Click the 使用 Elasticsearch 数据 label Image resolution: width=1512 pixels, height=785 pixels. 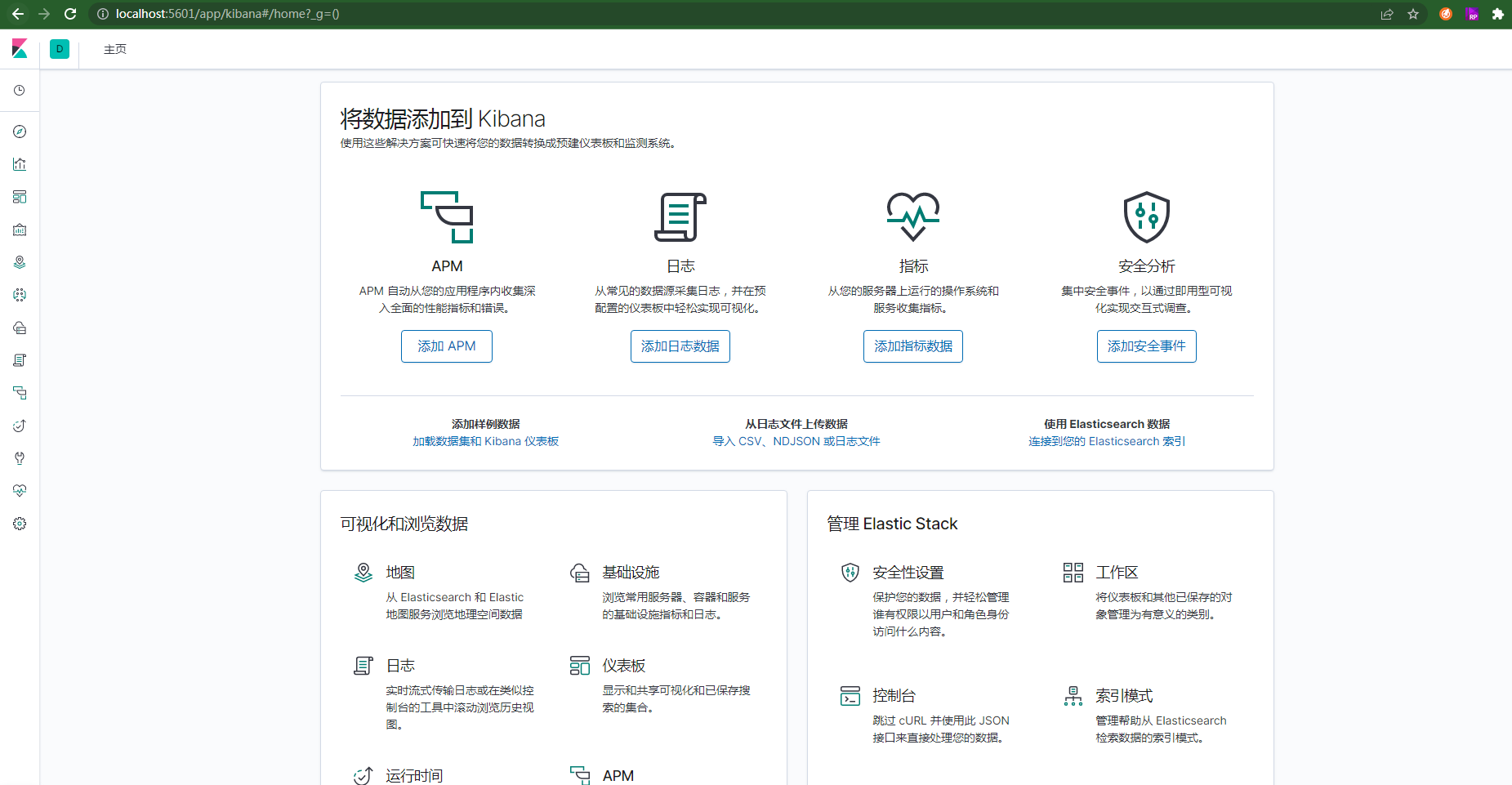(1107, 424)
